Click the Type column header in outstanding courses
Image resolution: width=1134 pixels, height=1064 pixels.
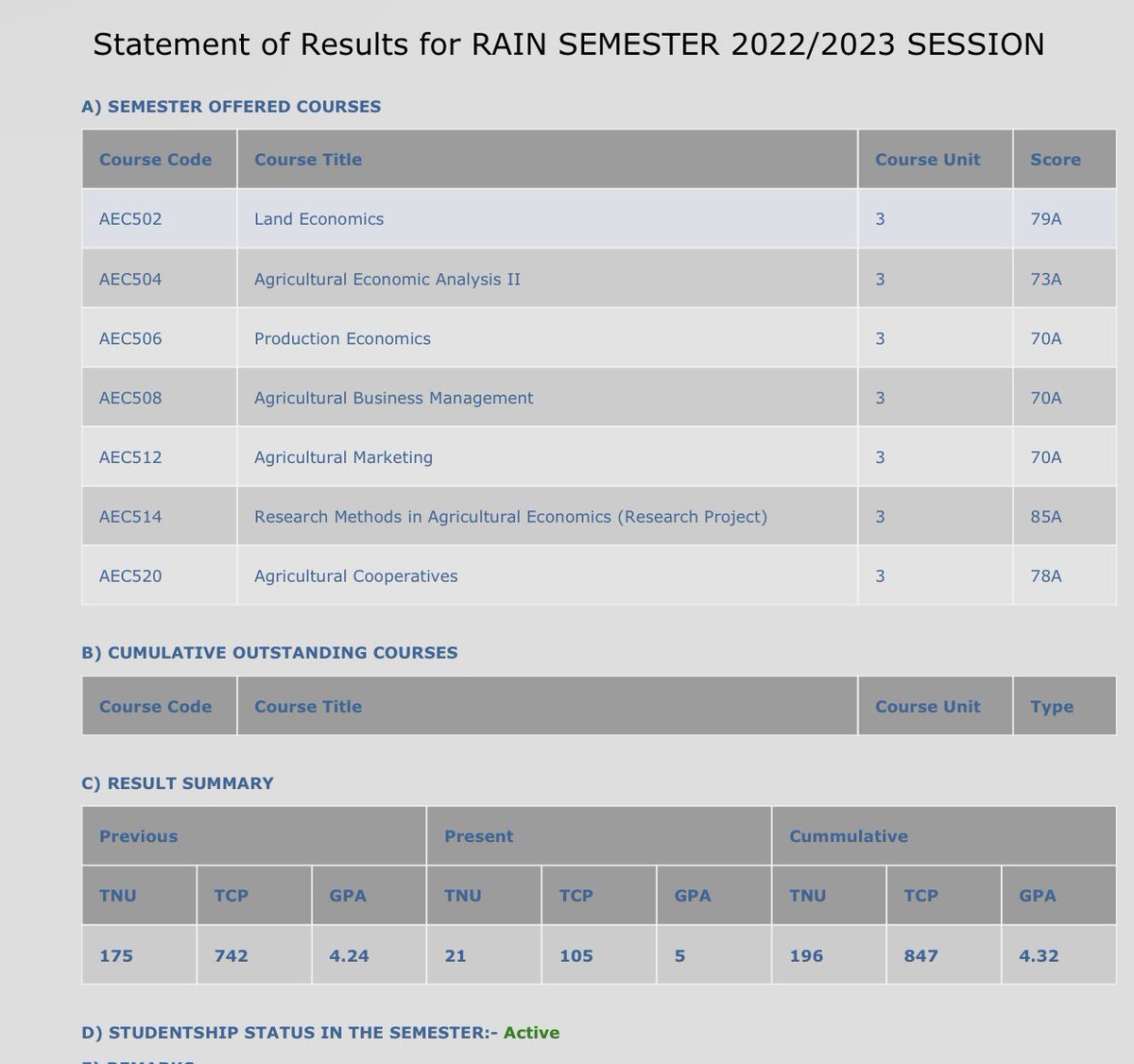(x=1052, y=707)
